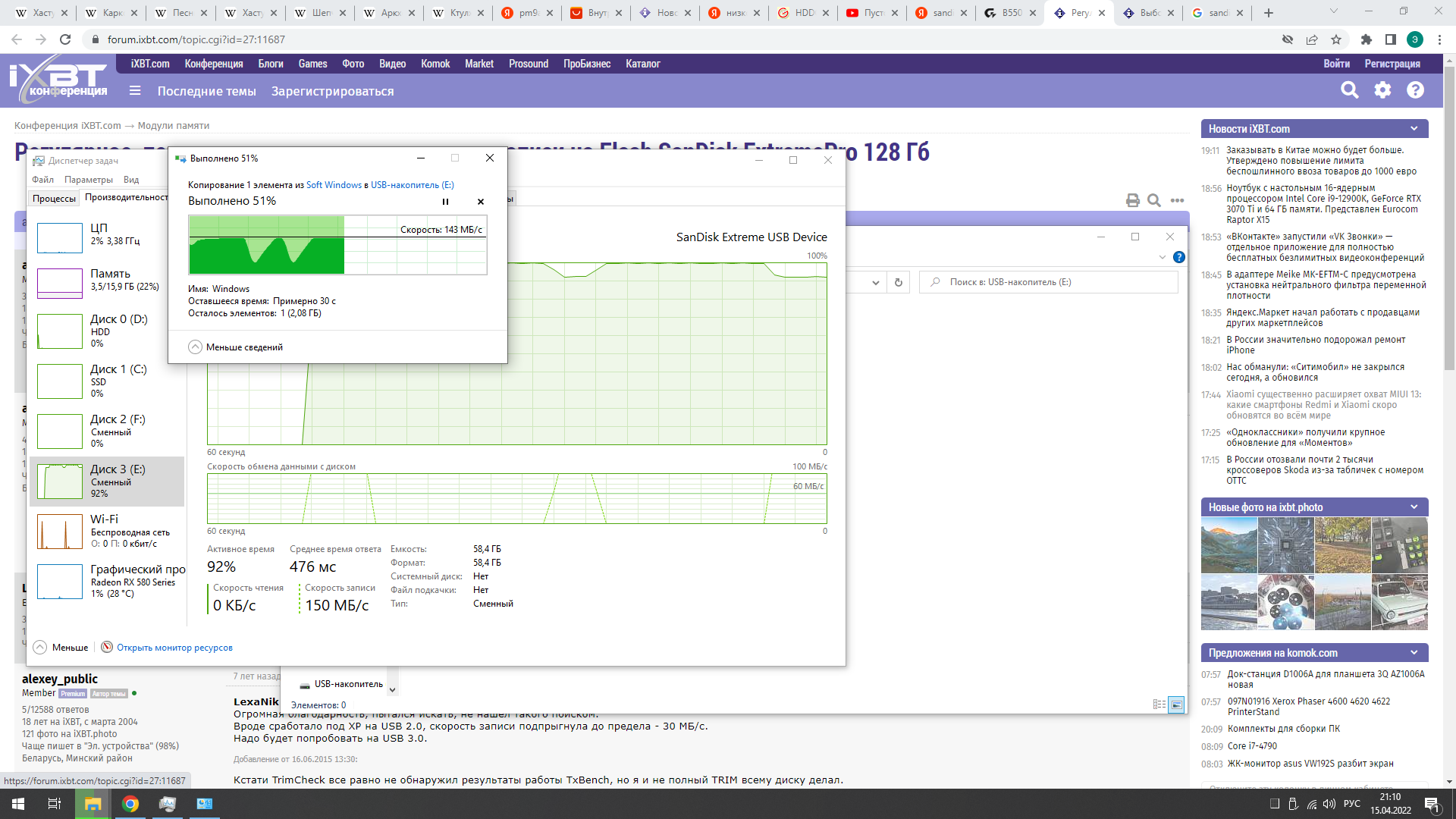Cancel the copy with X button

pos(480,202)
